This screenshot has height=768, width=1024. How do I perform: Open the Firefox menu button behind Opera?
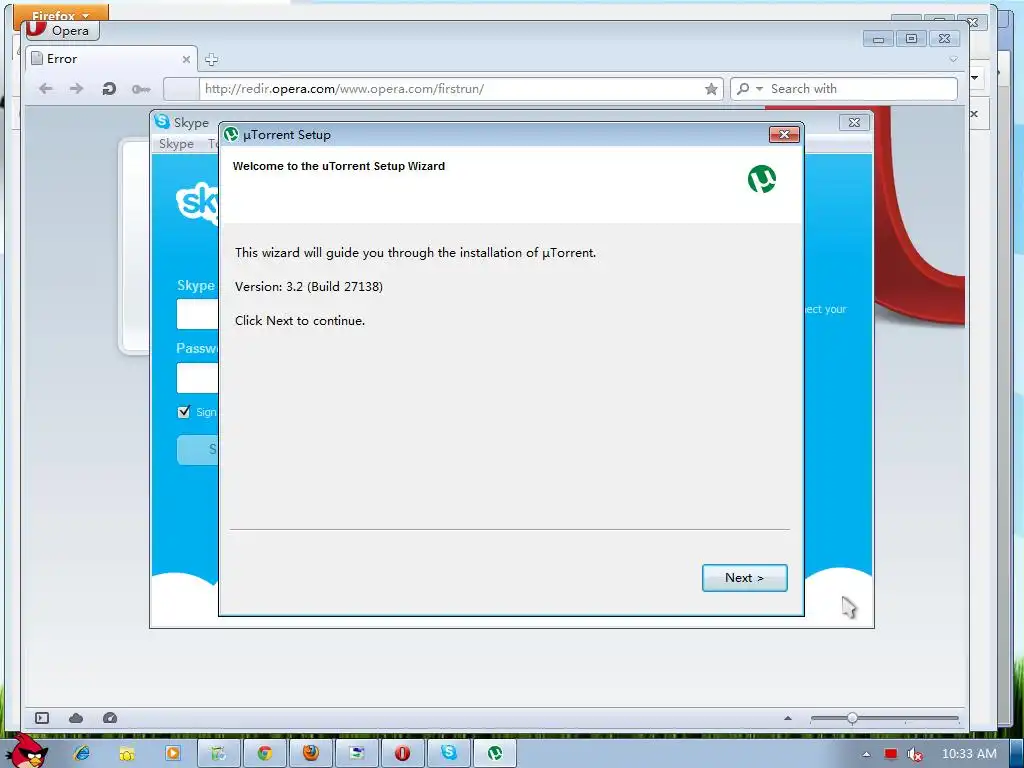[61, 14]
